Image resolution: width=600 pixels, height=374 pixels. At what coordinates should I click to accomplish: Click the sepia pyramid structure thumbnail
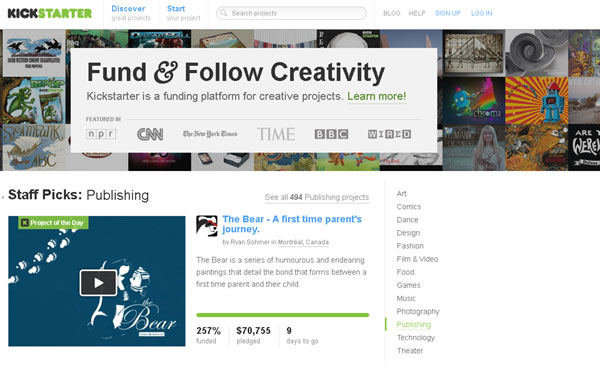pos(474,53)
